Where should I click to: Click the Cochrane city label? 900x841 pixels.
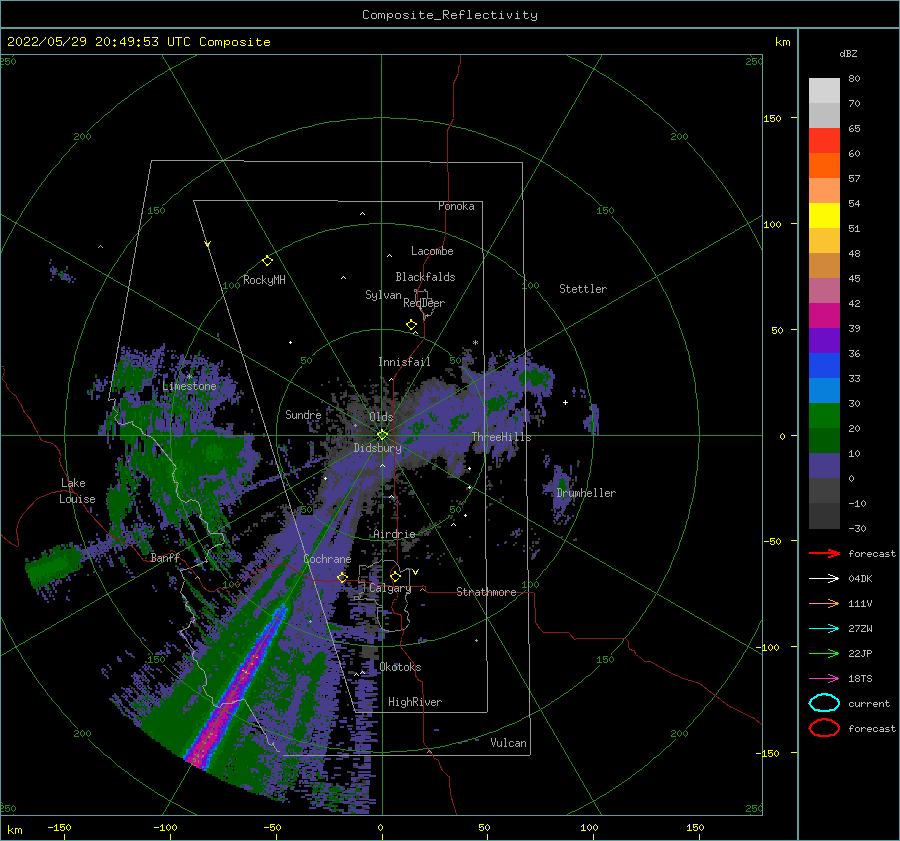pos(327,559)
